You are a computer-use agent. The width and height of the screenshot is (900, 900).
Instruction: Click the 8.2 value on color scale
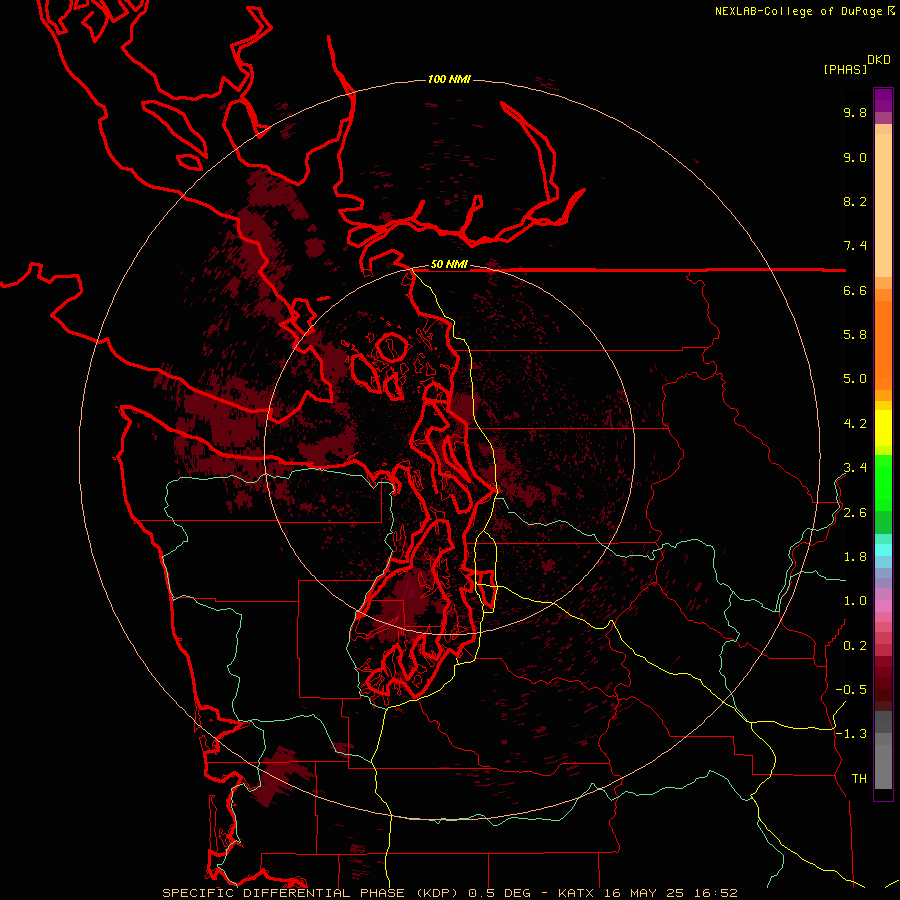tap(855, 201)
